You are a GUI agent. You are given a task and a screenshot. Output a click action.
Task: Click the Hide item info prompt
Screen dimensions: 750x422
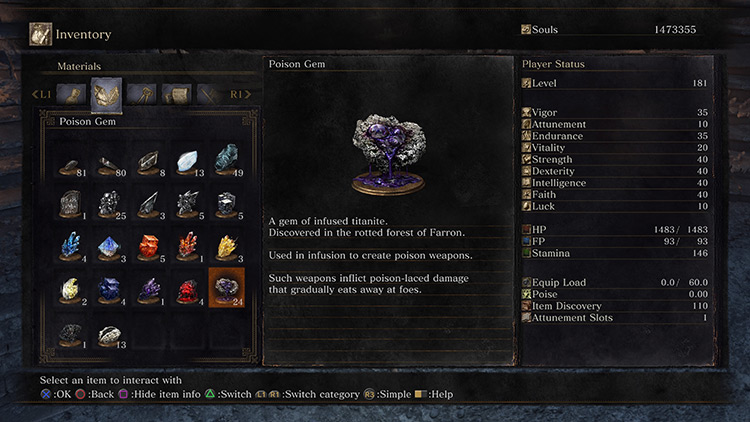[159, 394]
